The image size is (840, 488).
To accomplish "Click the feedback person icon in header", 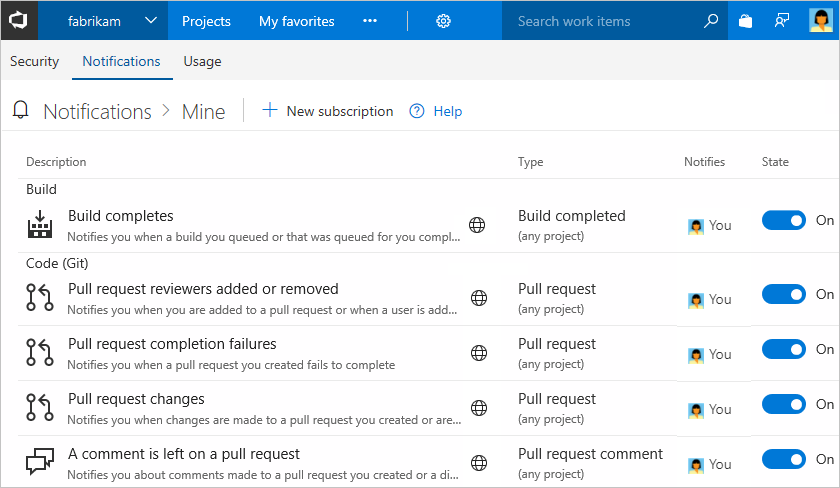I will click(x=781, y=21).
